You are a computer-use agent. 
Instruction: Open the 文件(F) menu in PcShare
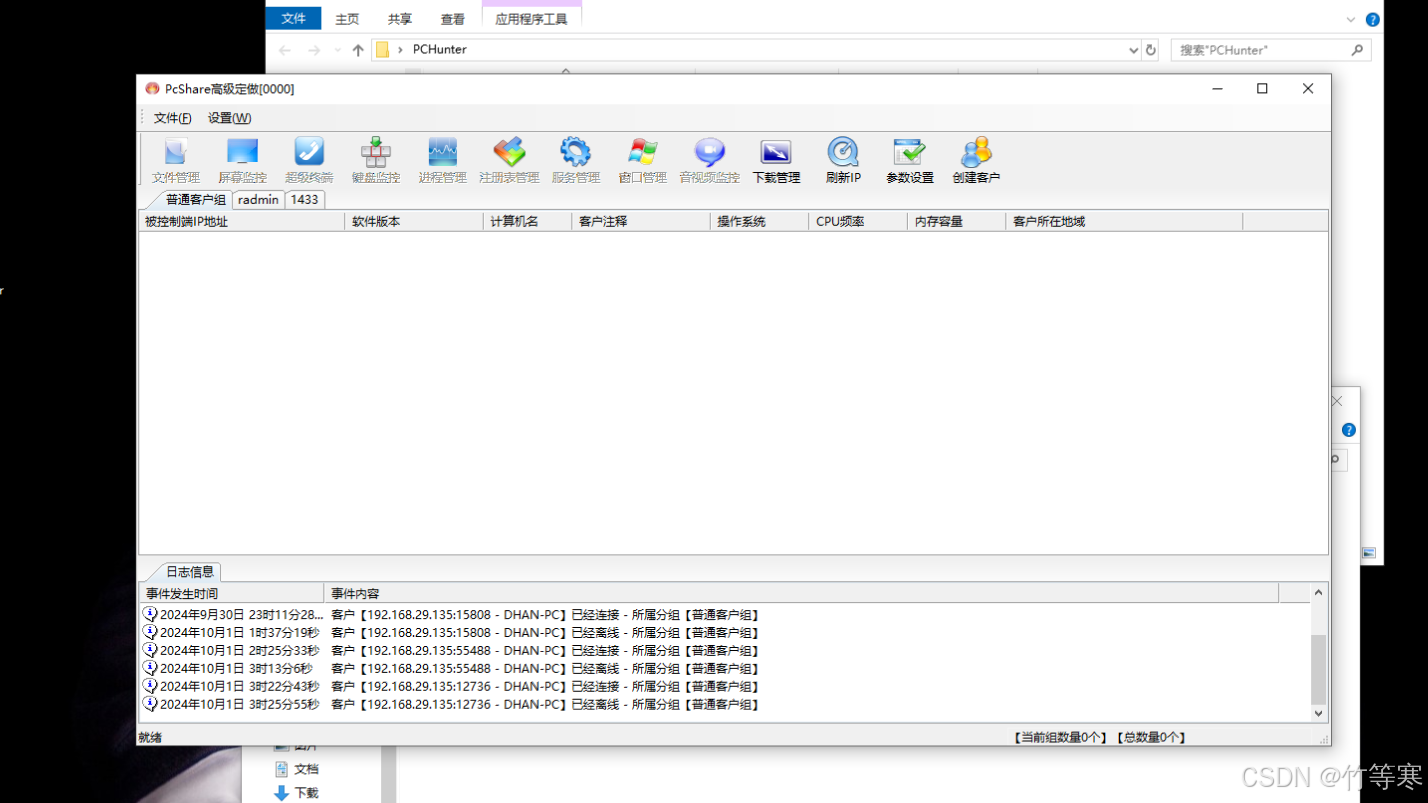click(172, 118)
